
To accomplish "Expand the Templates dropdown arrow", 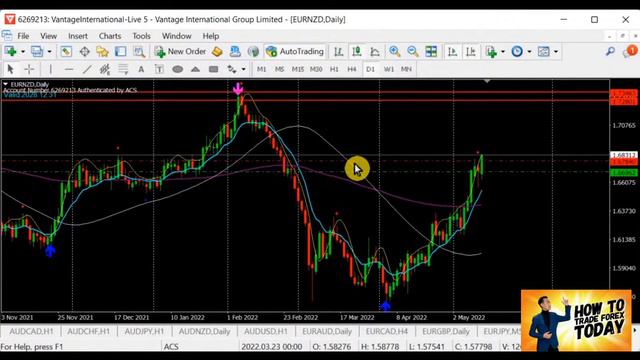I will (556, 52).
